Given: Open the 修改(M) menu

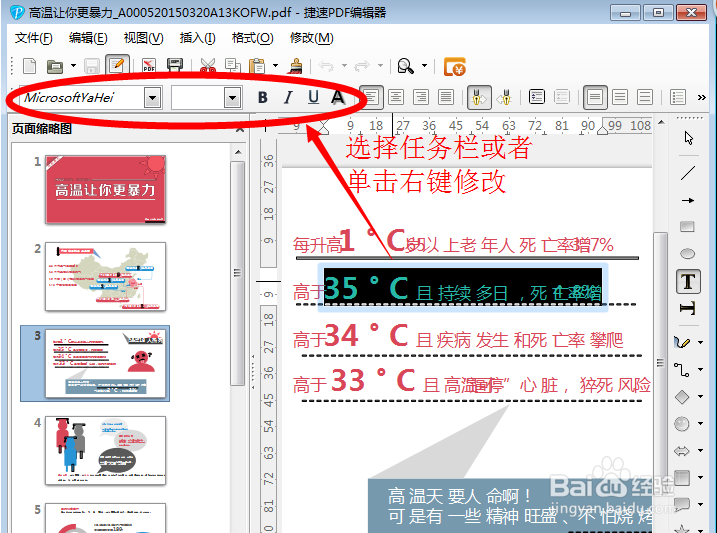Looking at the screenshot, I should point(311,37).
